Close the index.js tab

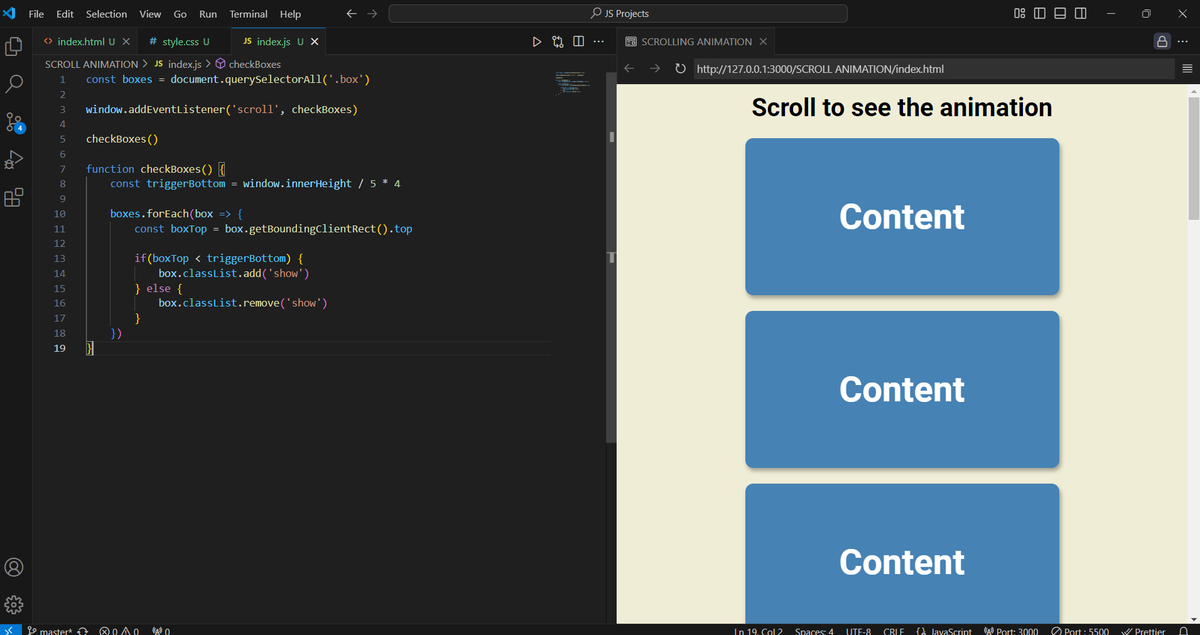pyautogui.click(x=315, y=42)
